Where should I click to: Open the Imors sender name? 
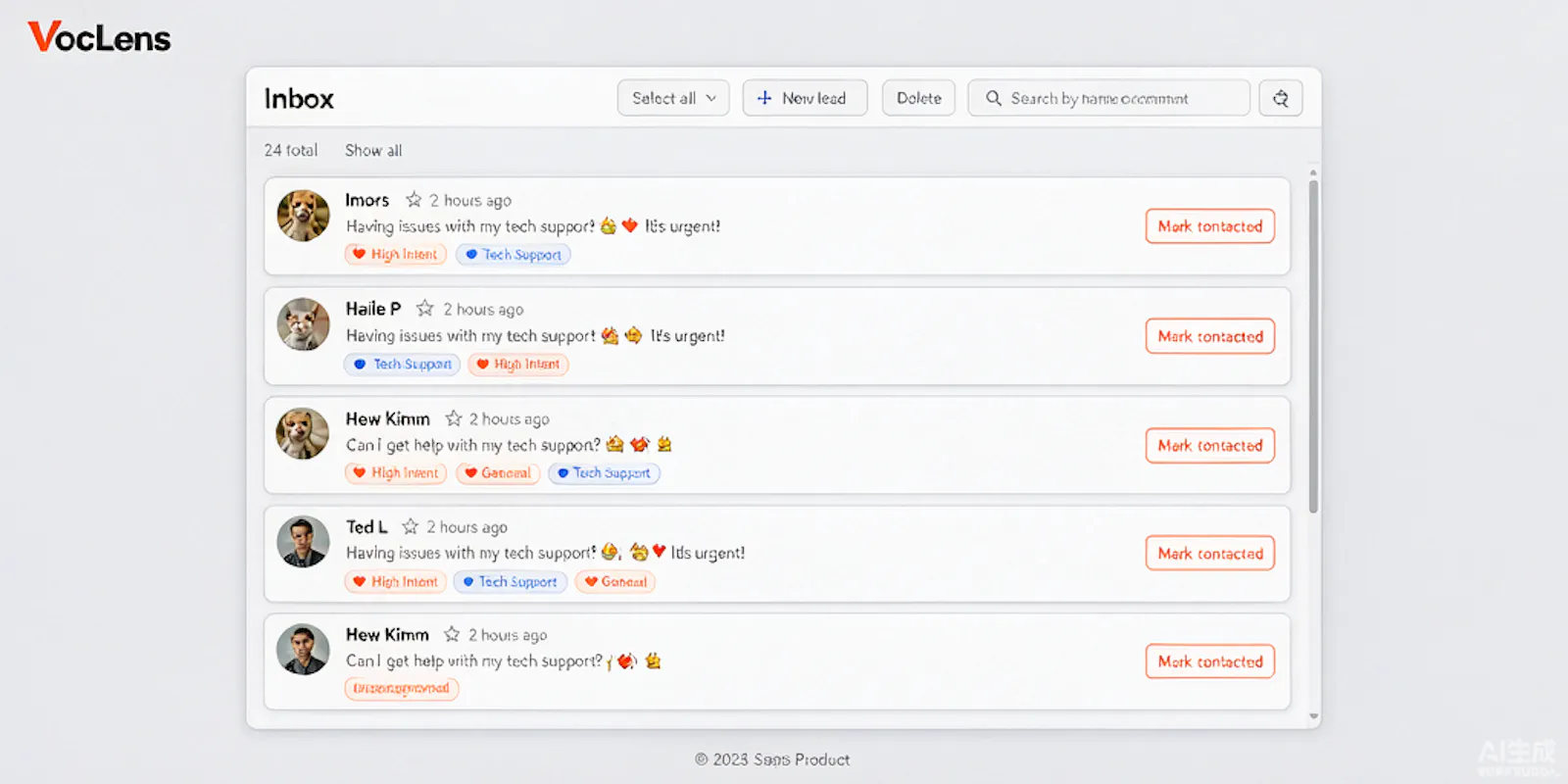pyautogui.click(x=367, y=200)
